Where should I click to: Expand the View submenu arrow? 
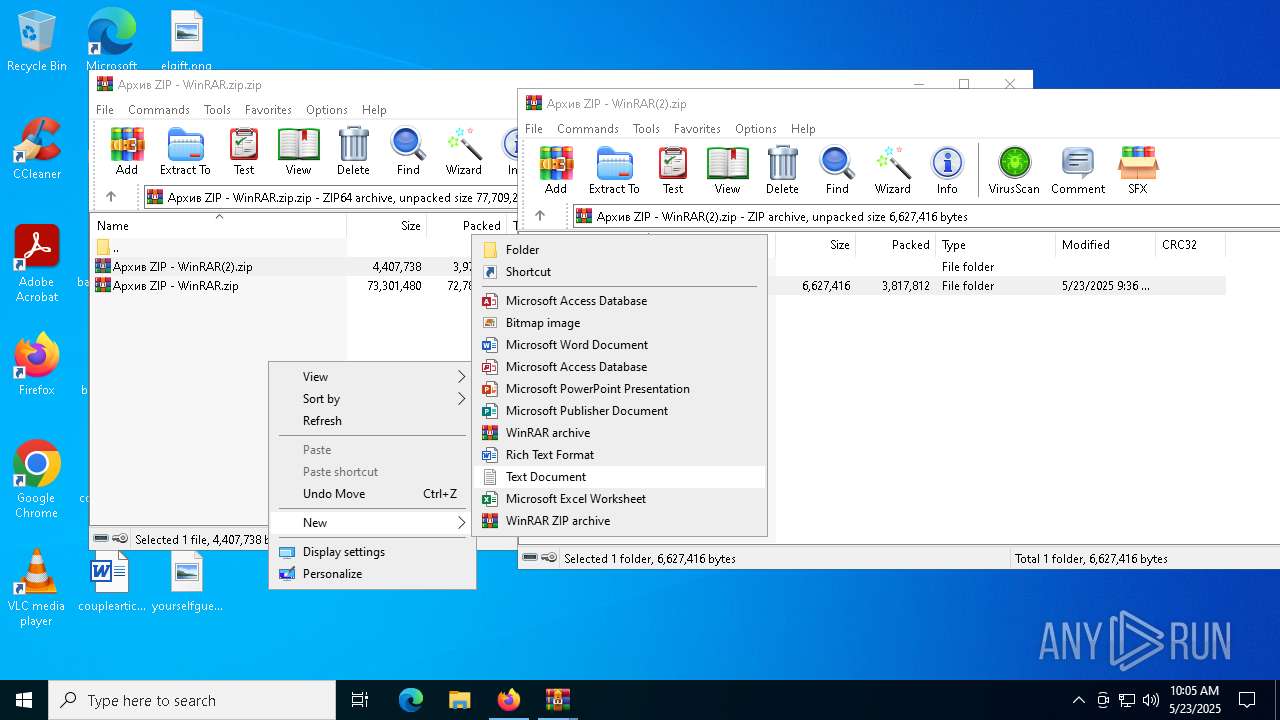(x=462, y=377)
